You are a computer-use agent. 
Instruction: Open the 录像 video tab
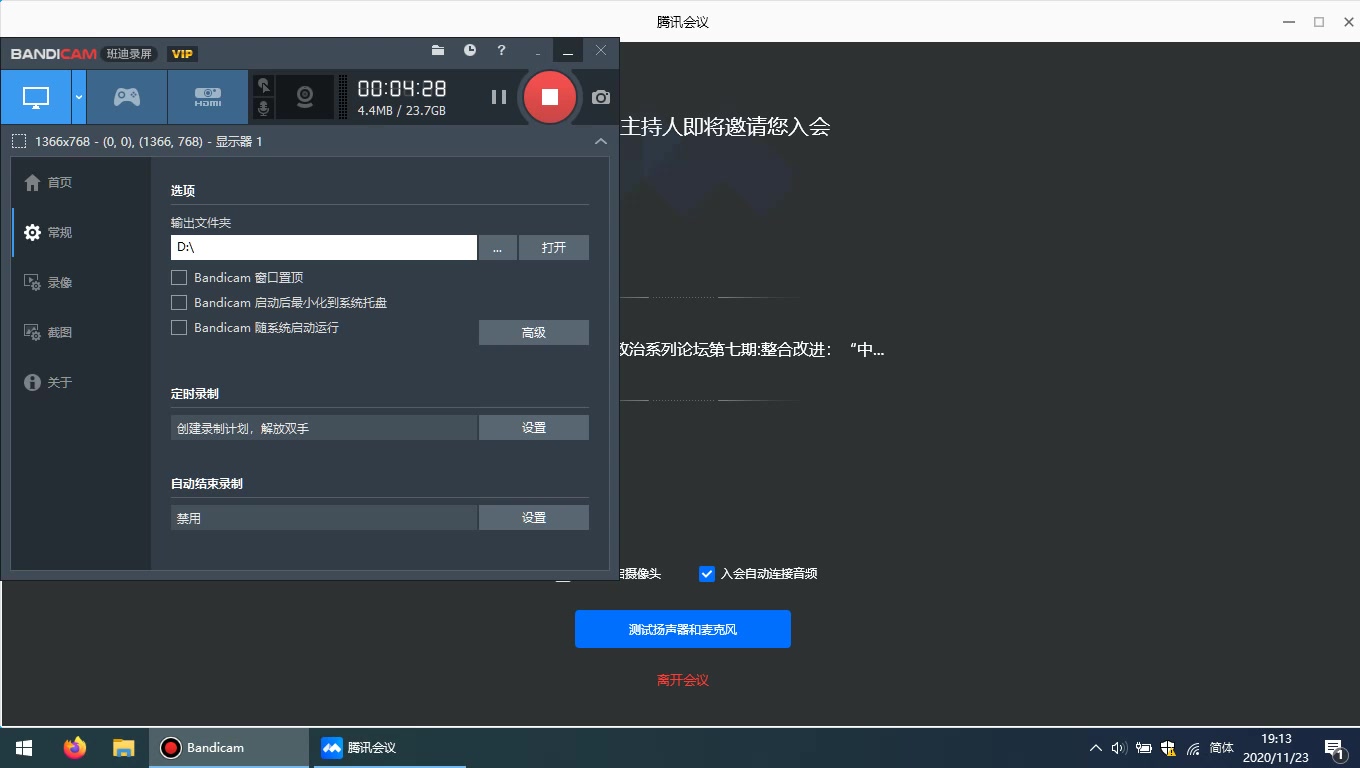(81, 282)
